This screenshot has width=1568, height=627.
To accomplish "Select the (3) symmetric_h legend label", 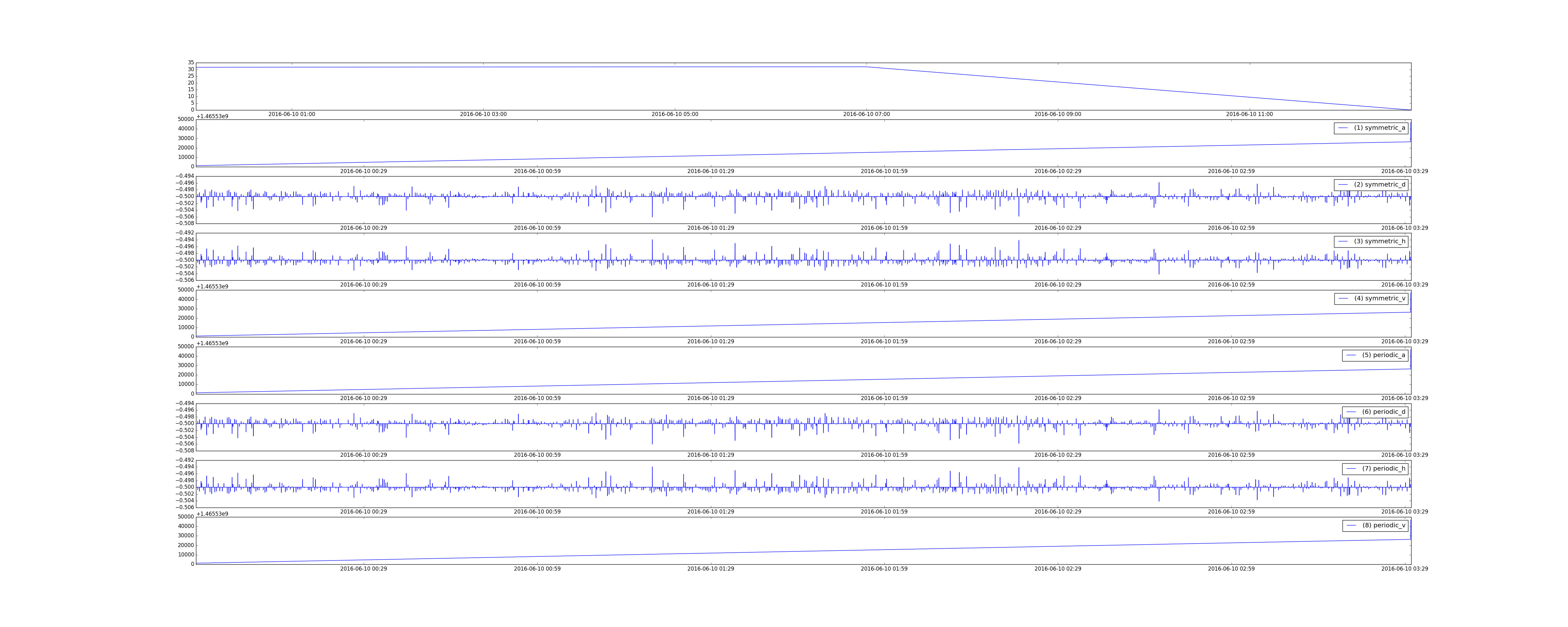I will coord(1371,242).
